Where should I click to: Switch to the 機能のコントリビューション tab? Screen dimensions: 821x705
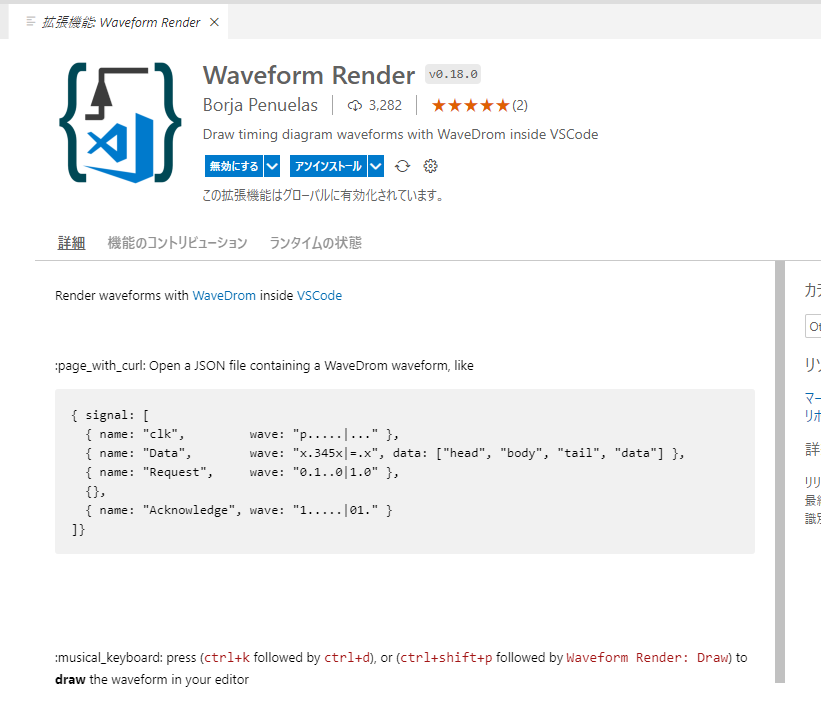coord(177,243)
